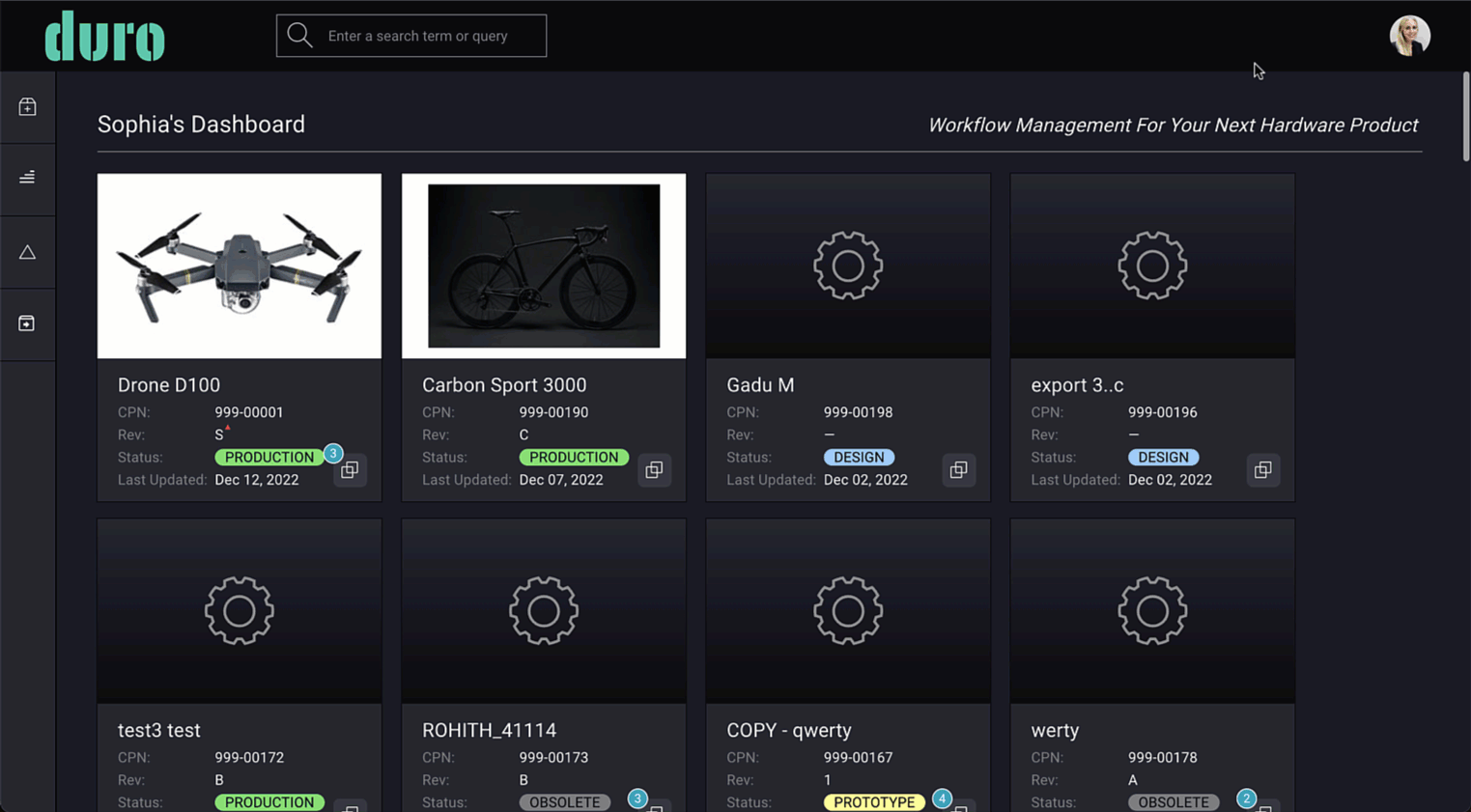Click the blue 3 notification bubble on Drone D100

(332, 452)
